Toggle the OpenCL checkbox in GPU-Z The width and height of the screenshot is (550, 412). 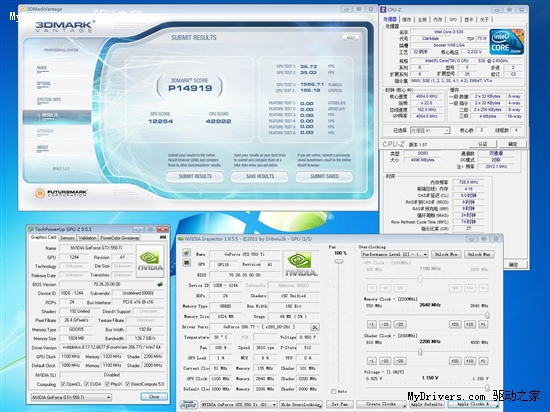[63, 384]
